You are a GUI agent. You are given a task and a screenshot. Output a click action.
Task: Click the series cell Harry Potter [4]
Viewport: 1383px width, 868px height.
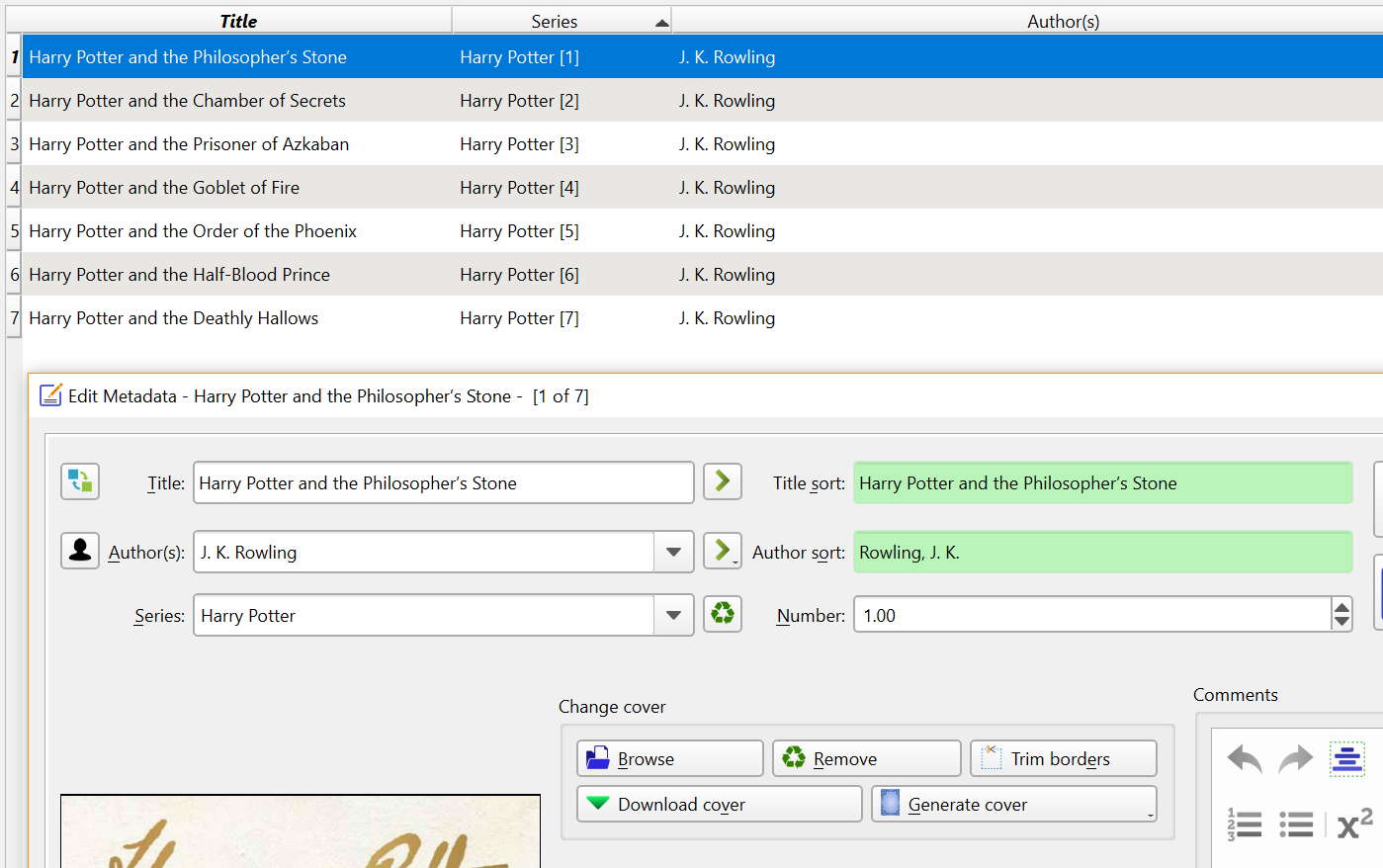(x=562, y=188)
